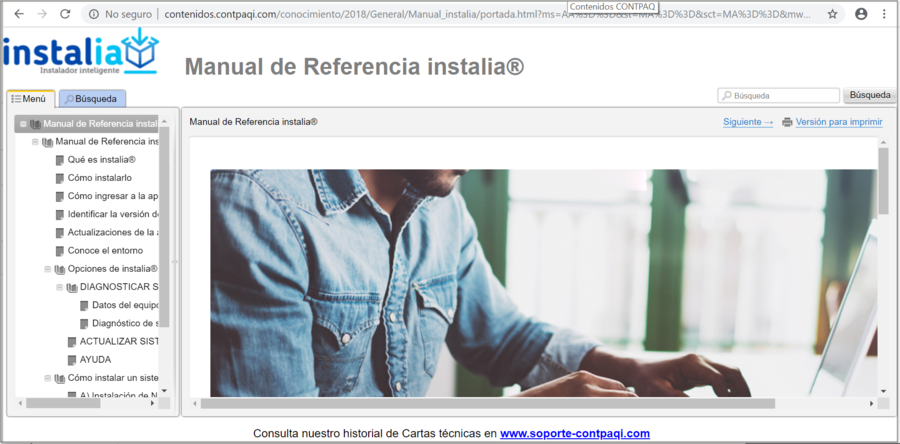Bookmark this page with star icon

click(x=832, y=14)
